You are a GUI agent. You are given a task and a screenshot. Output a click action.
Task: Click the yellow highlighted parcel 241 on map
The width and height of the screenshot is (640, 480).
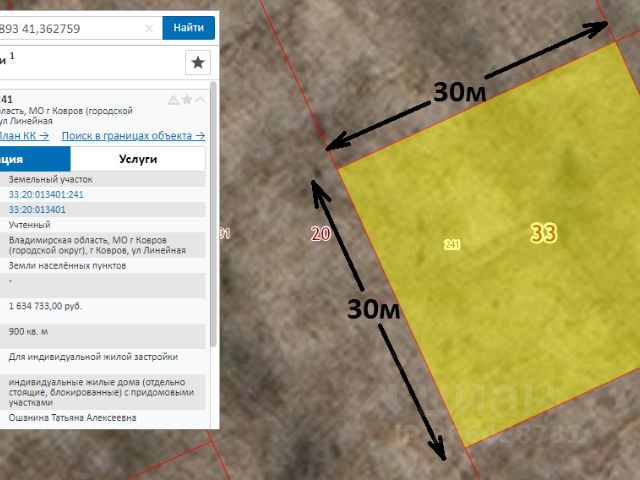(500, 300)
